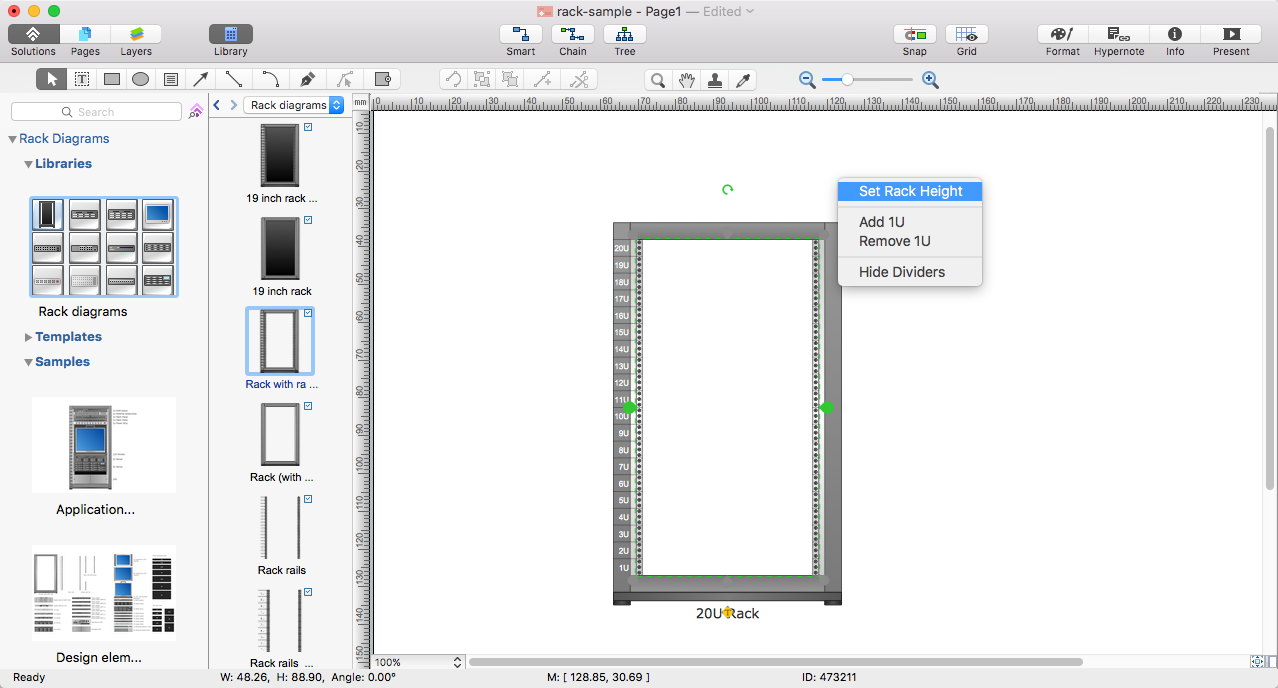This screenshot has height=688, width=1278.
Task: Click the zoom in magnifier icon
Action: point(930,80)
